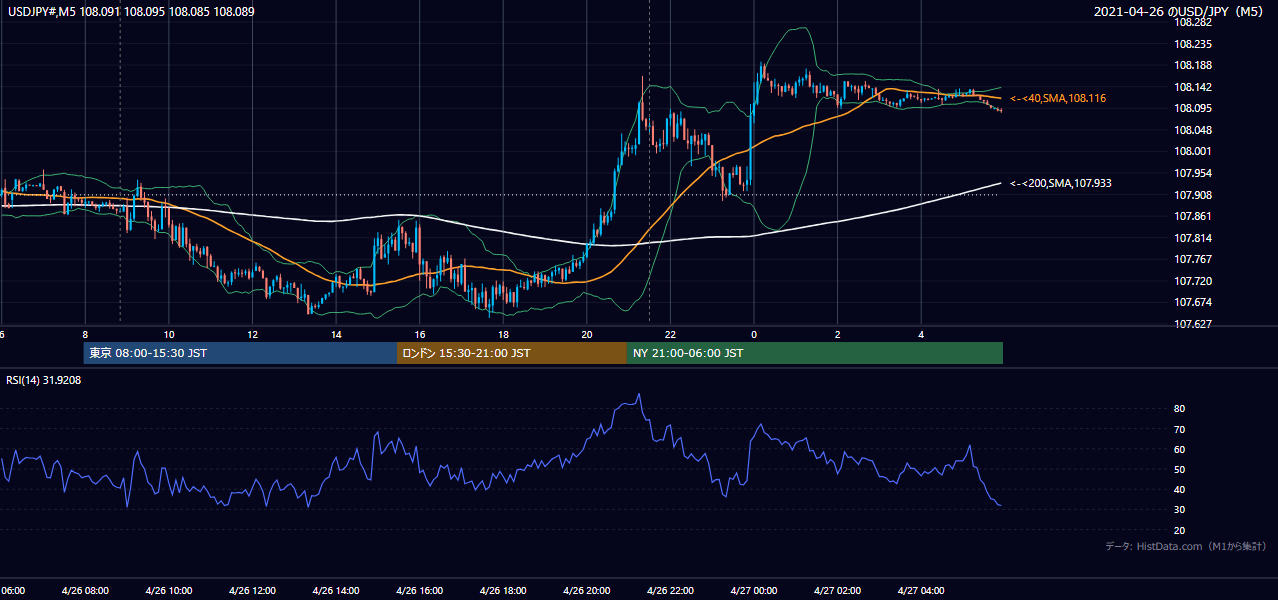The image size is (1278, 600).
Task: Click price axis label 108.001
Action: tap(1193, 151)
